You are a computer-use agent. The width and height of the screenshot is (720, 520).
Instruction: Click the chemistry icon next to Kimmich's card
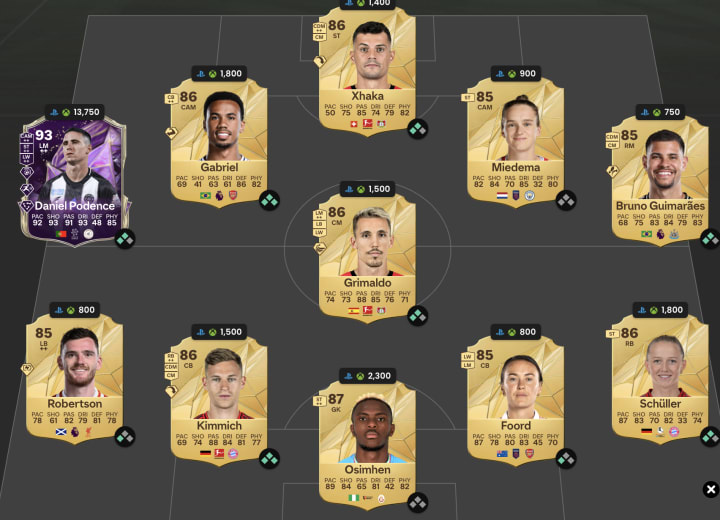tap(270, 458)
